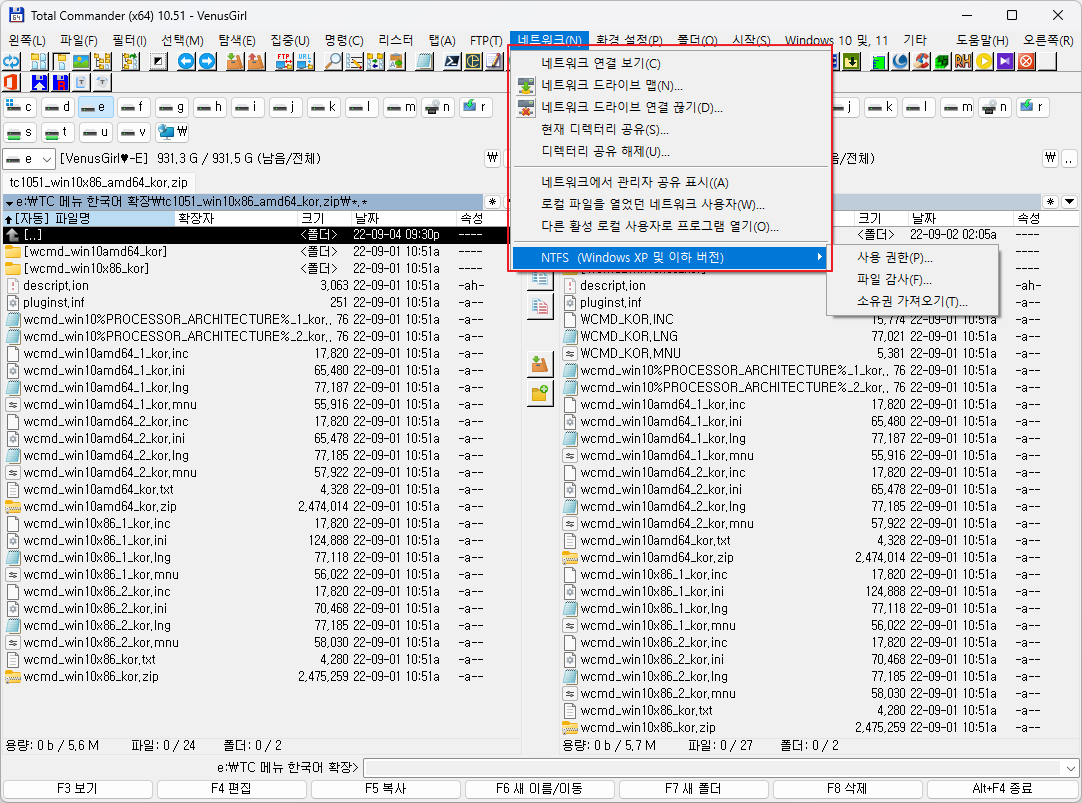Screen dimensions: 1082x803
Task: Open Resource Hacker RH toolbar icon
Action: 963,61
